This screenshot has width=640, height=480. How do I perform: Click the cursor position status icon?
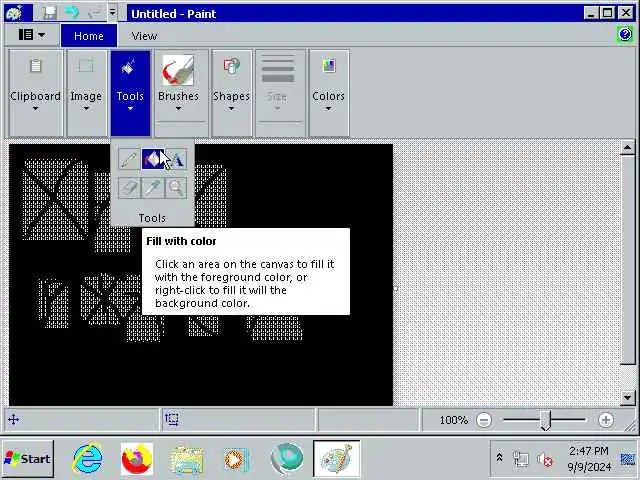point(13,420)
